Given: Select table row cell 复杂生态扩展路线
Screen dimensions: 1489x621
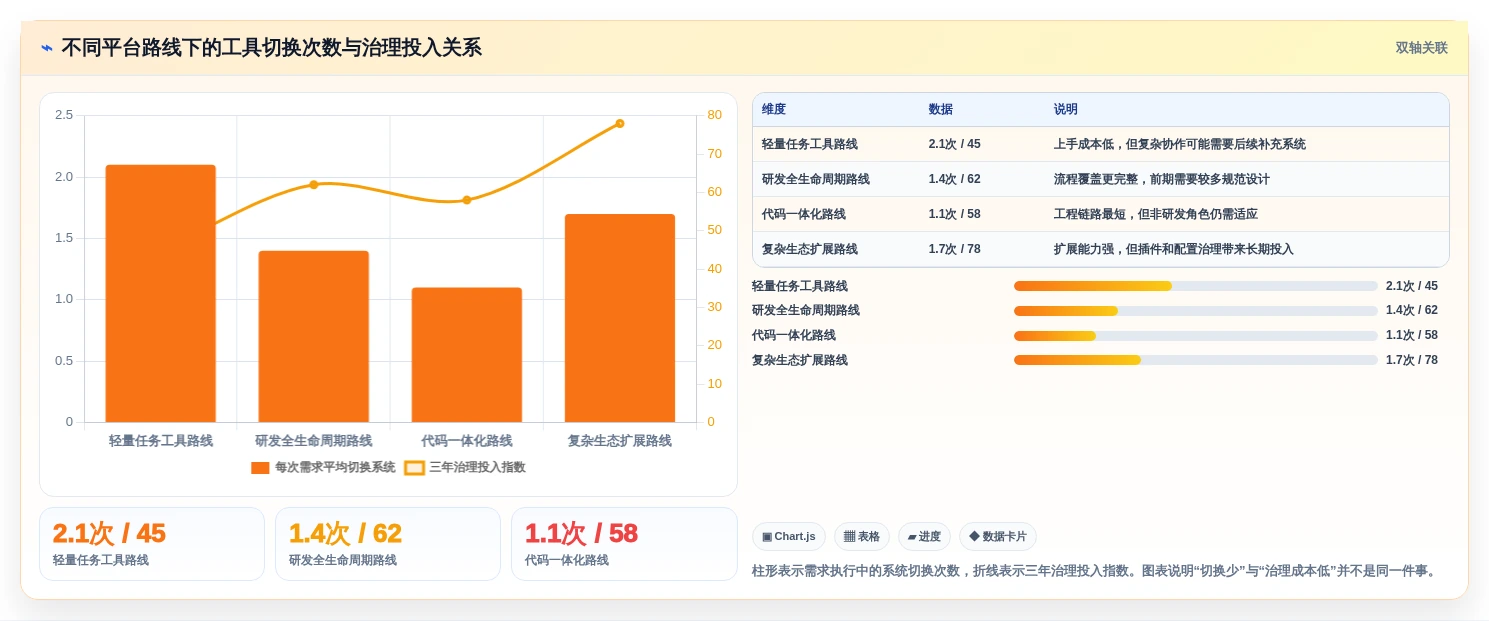Looking at the screenshot, I should tap(810, 249).
